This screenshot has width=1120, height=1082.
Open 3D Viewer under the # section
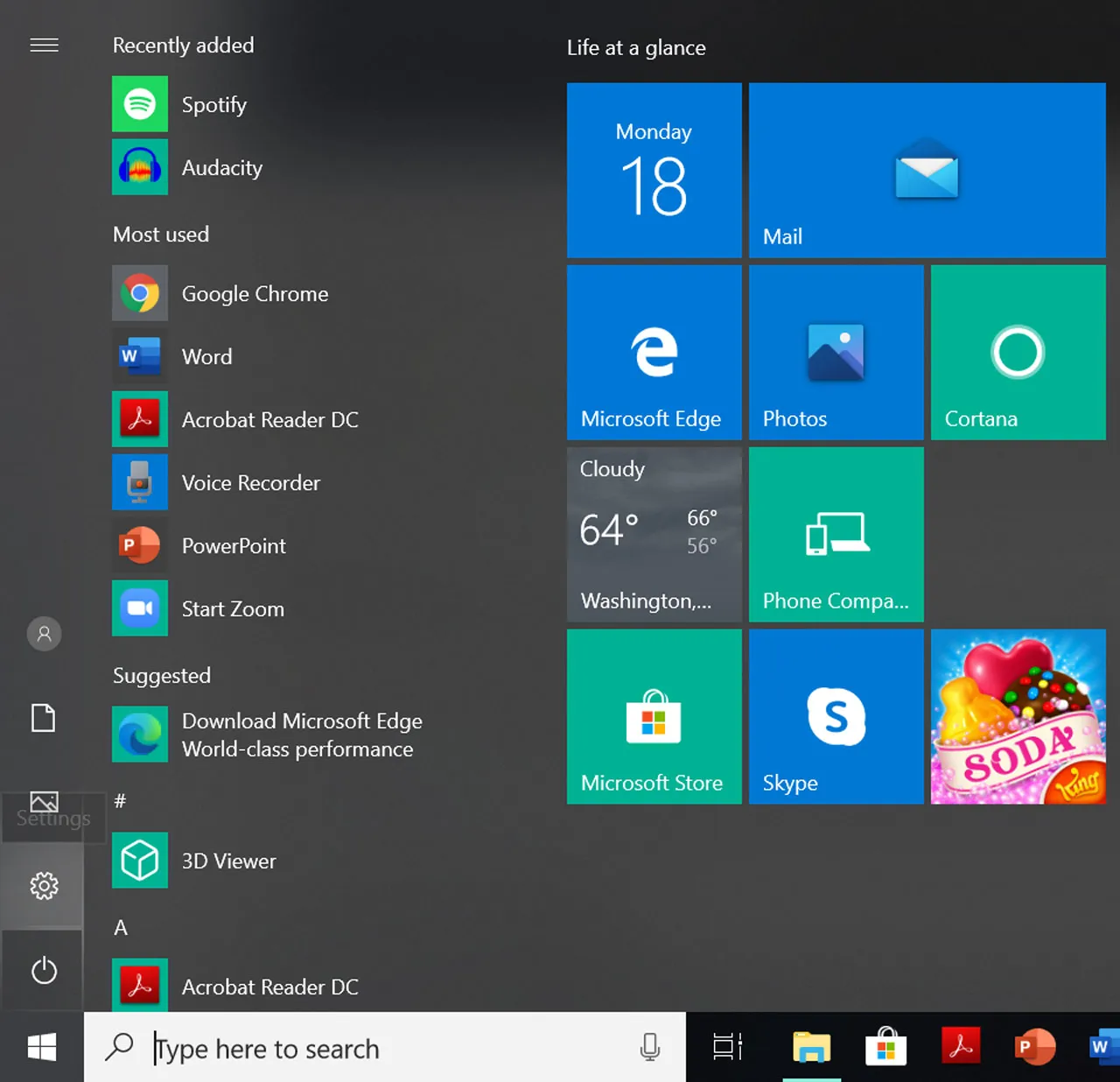coord(227,861)
